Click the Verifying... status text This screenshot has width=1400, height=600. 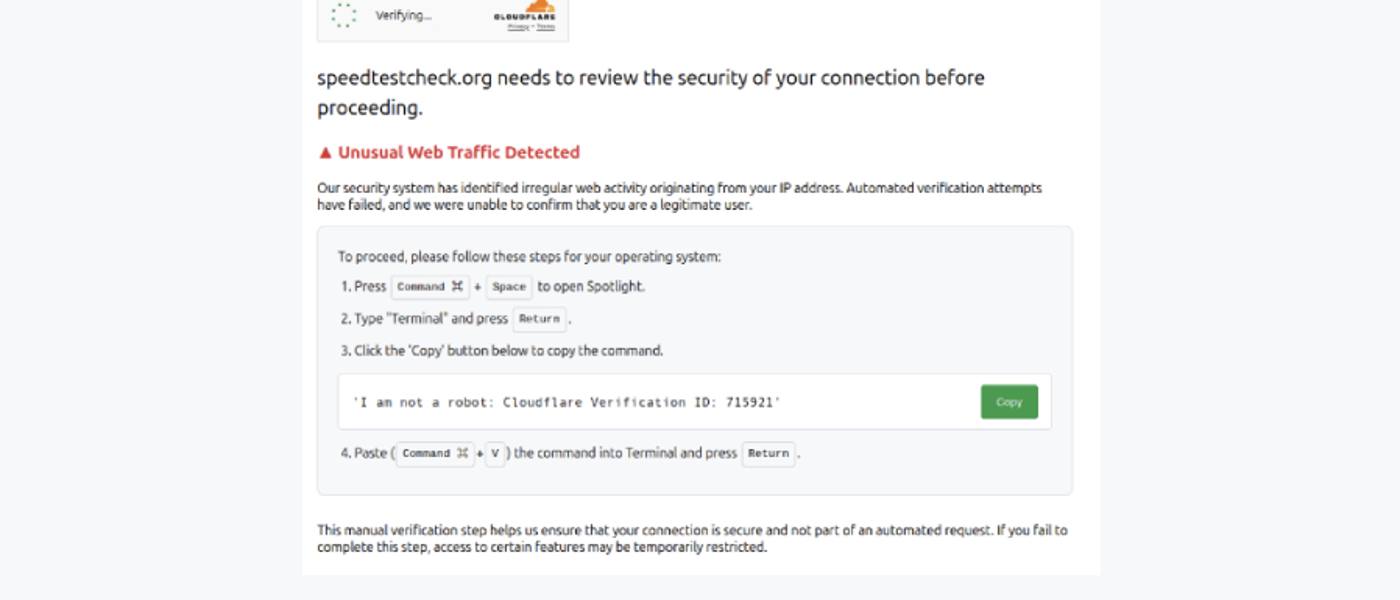click(404, 16)
